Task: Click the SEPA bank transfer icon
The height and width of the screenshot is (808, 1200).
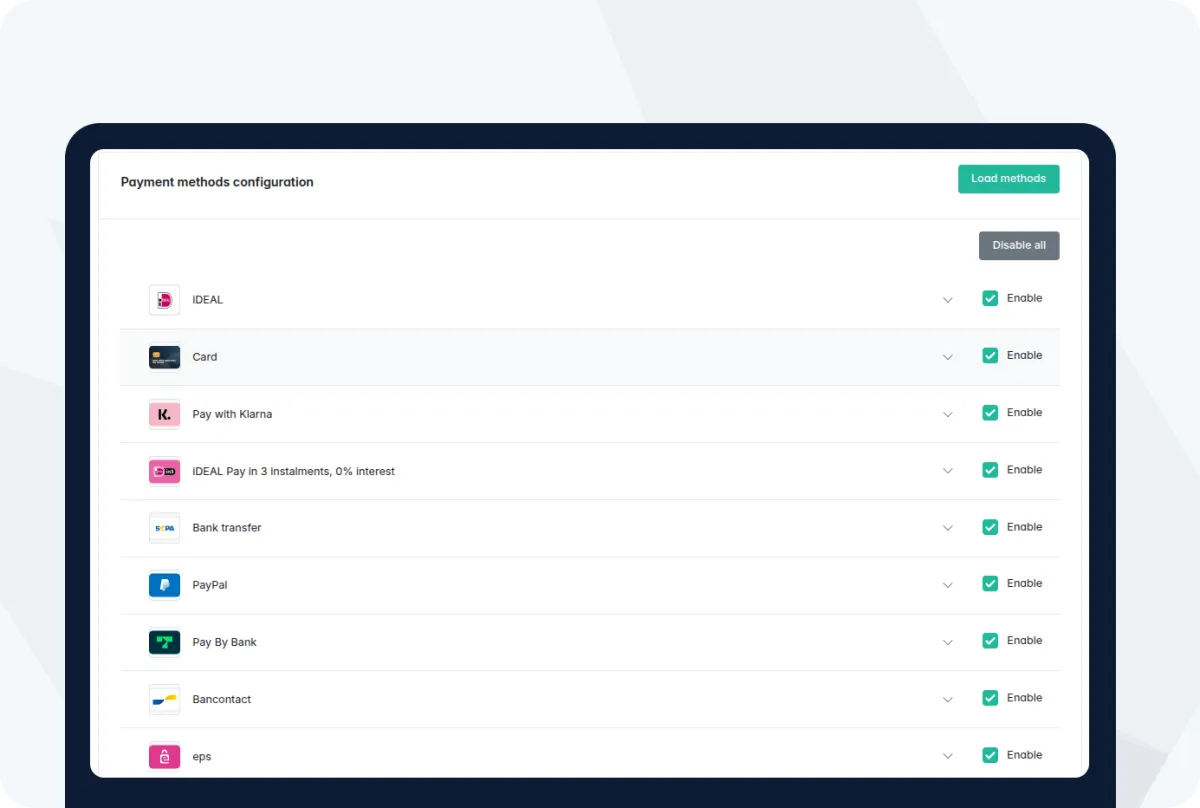Action: click(164, 528)
